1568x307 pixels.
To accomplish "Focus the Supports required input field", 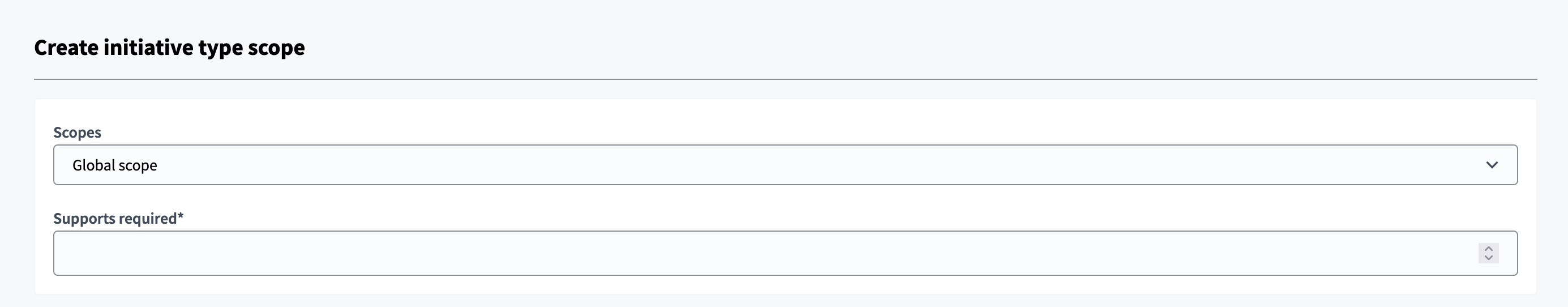I will [x=761, y=253].
